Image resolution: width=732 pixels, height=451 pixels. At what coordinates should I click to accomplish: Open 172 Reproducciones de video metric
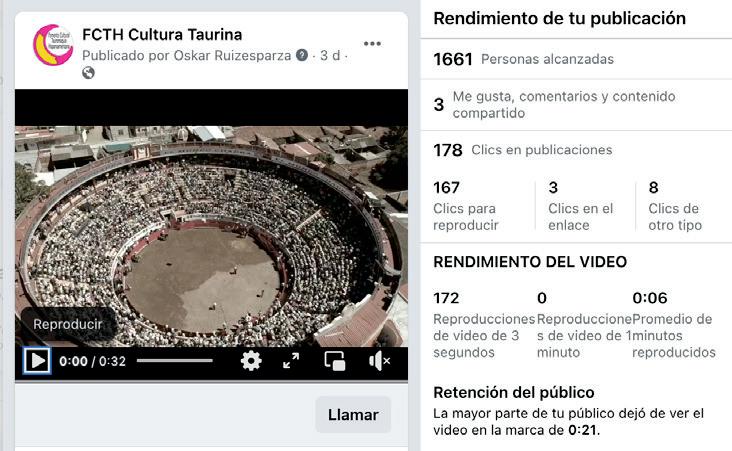pos(484,325)
